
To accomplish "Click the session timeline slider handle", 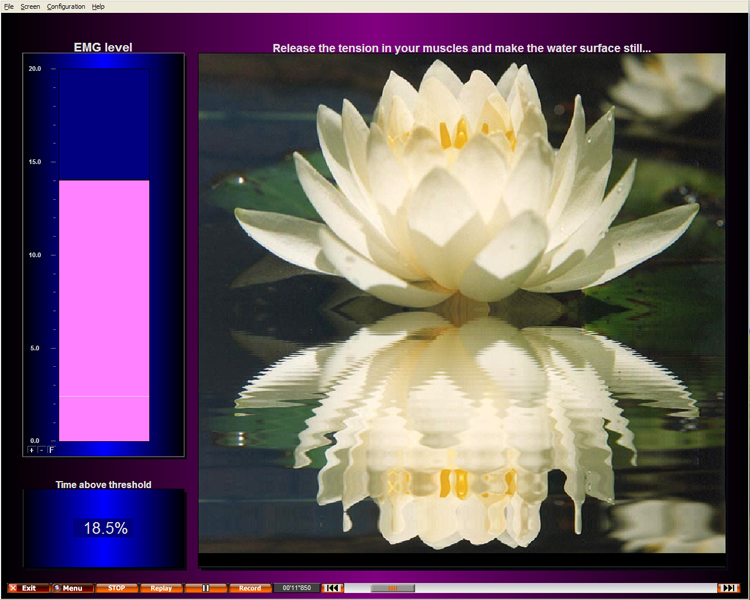I will [392, 588].
